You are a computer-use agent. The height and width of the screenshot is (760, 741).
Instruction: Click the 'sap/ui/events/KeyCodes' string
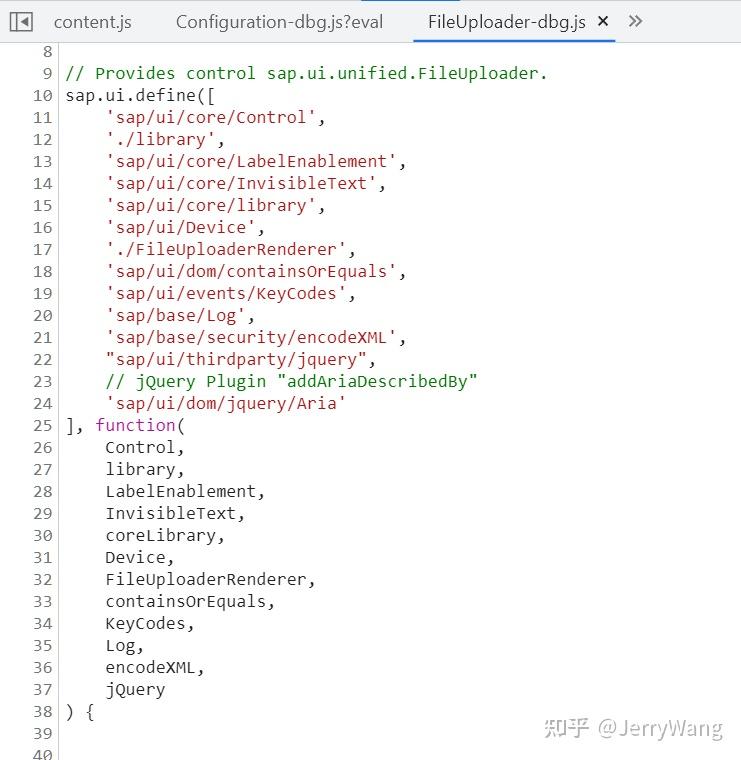coord(225,294)
